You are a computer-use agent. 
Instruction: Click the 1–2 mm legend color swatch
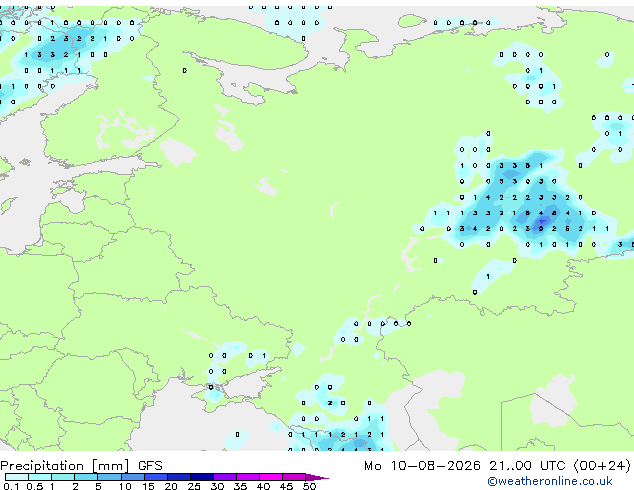coord(63,477)
